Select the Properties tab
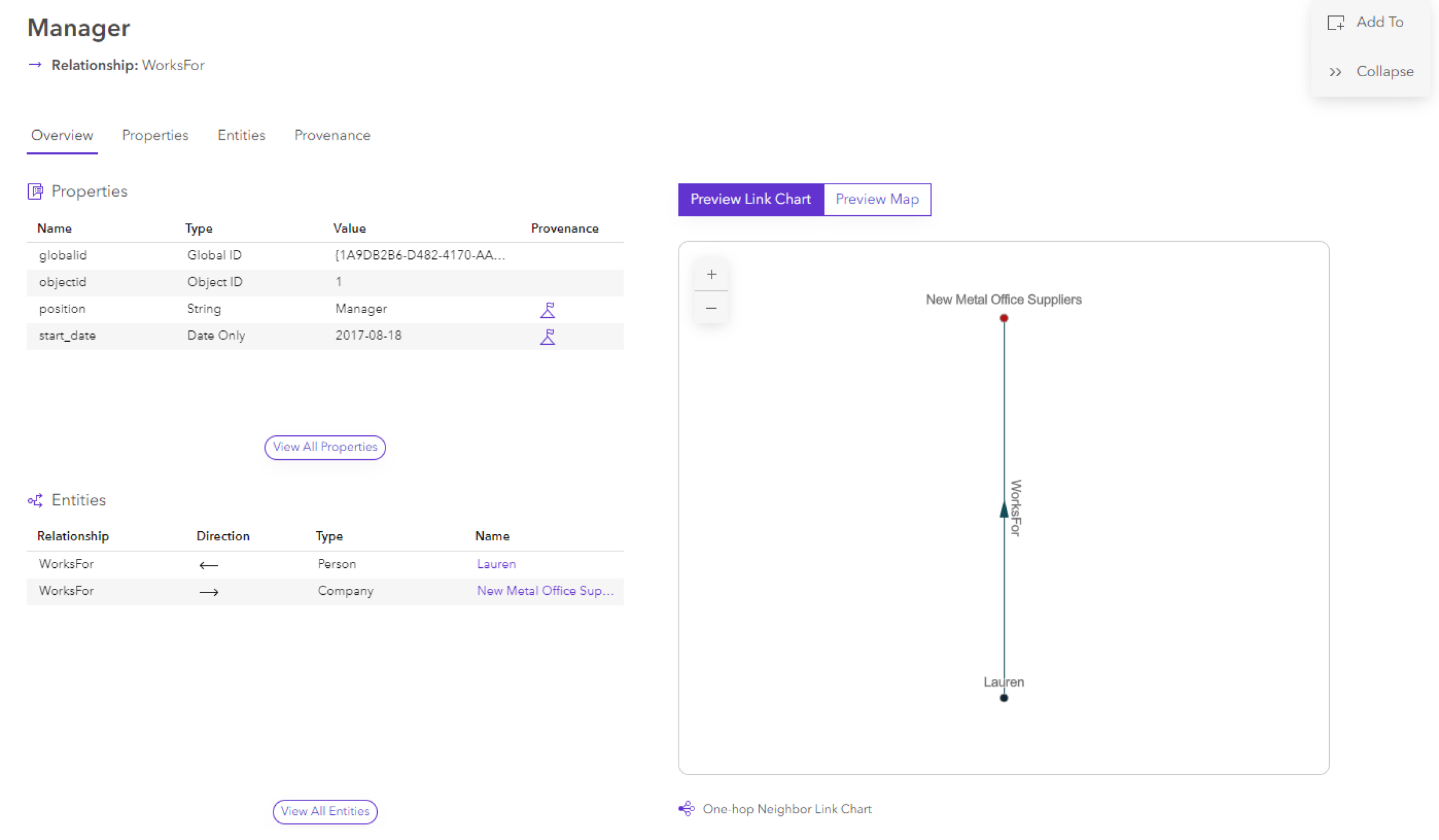Viewport: 1439px width, 840px height. tap(155, 135)
